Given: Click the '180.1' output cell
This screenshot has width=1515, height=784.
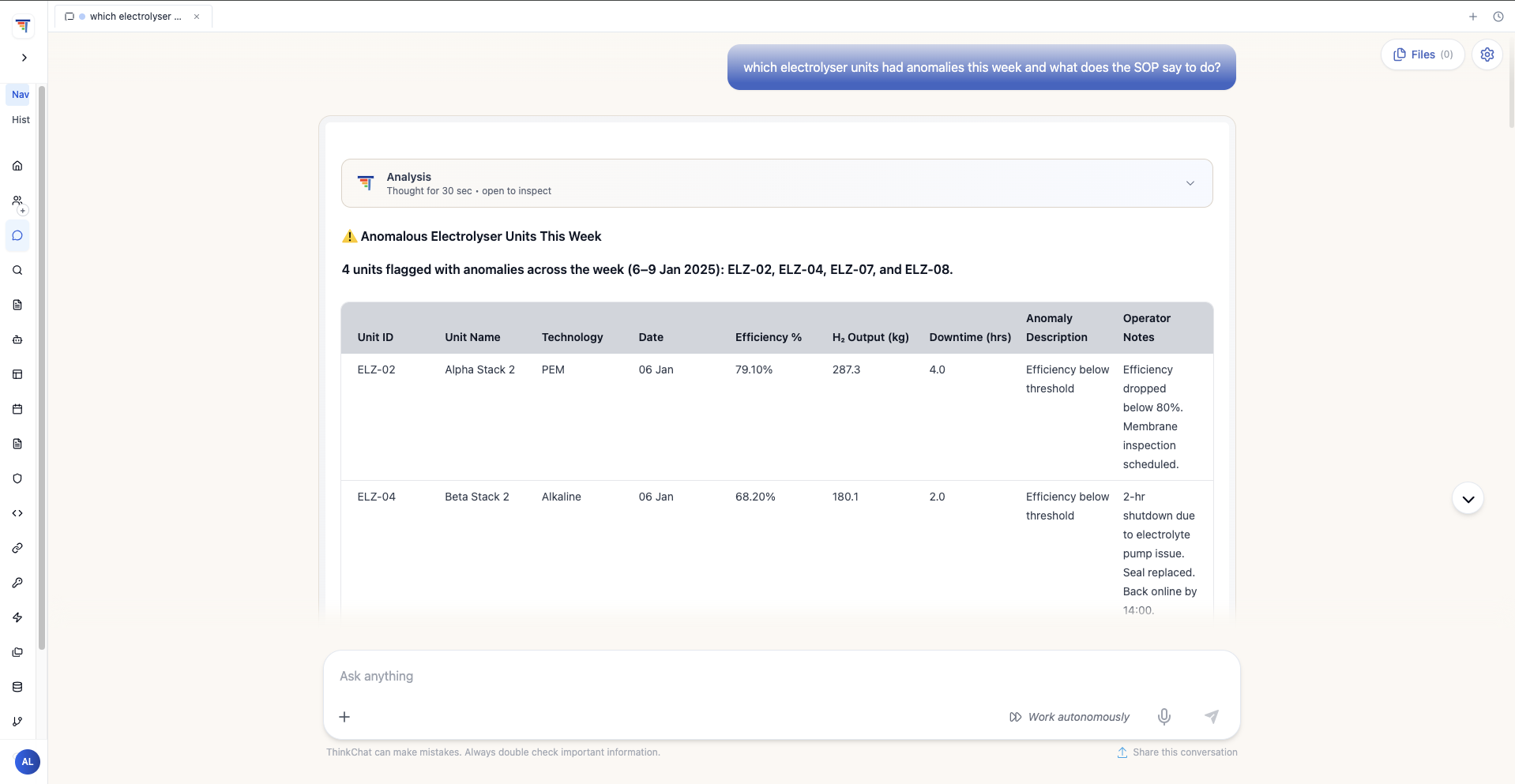Looking at the screenshot, I should pyautogui.click(x=845, y=497).
